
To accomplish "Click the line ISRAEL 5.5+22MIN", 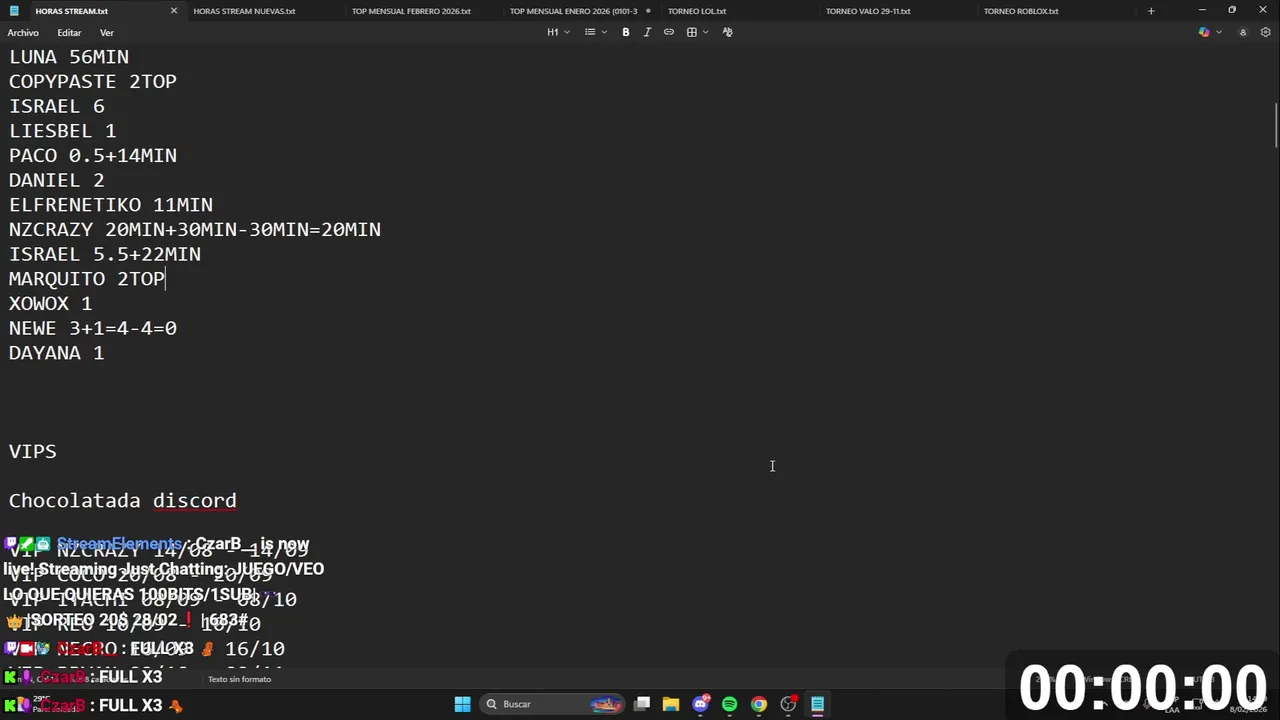I will pos(105,254).
